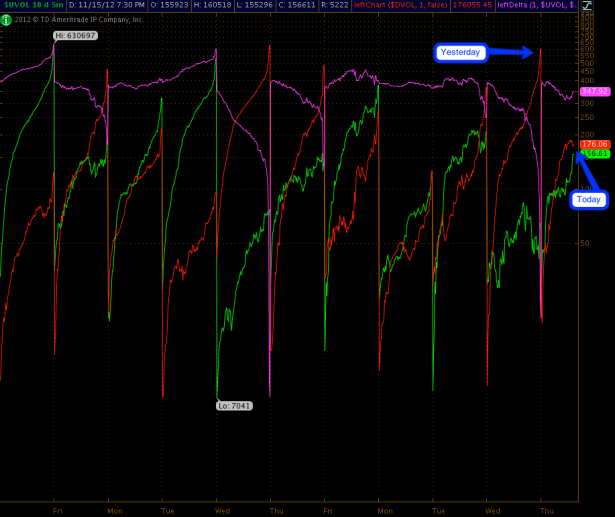Click the 500 level on price axis
This screenshot has width=615, height=517.
587,63
